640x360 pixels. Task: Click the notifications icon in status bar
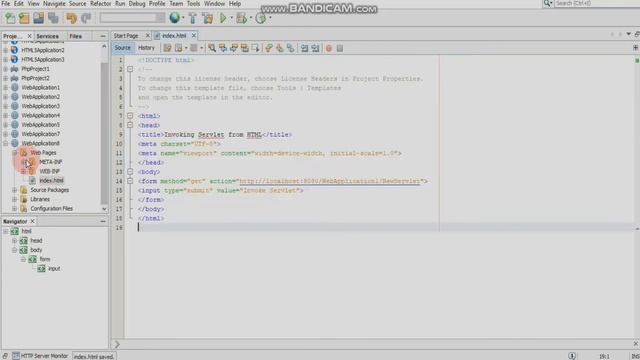click(x=572, y=356)
